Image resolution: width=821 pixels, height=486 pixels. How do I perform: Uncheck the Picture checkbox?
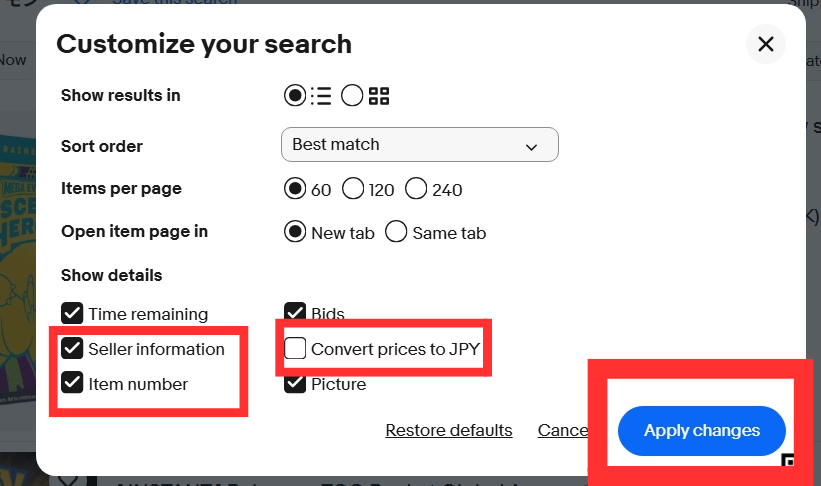295,383
